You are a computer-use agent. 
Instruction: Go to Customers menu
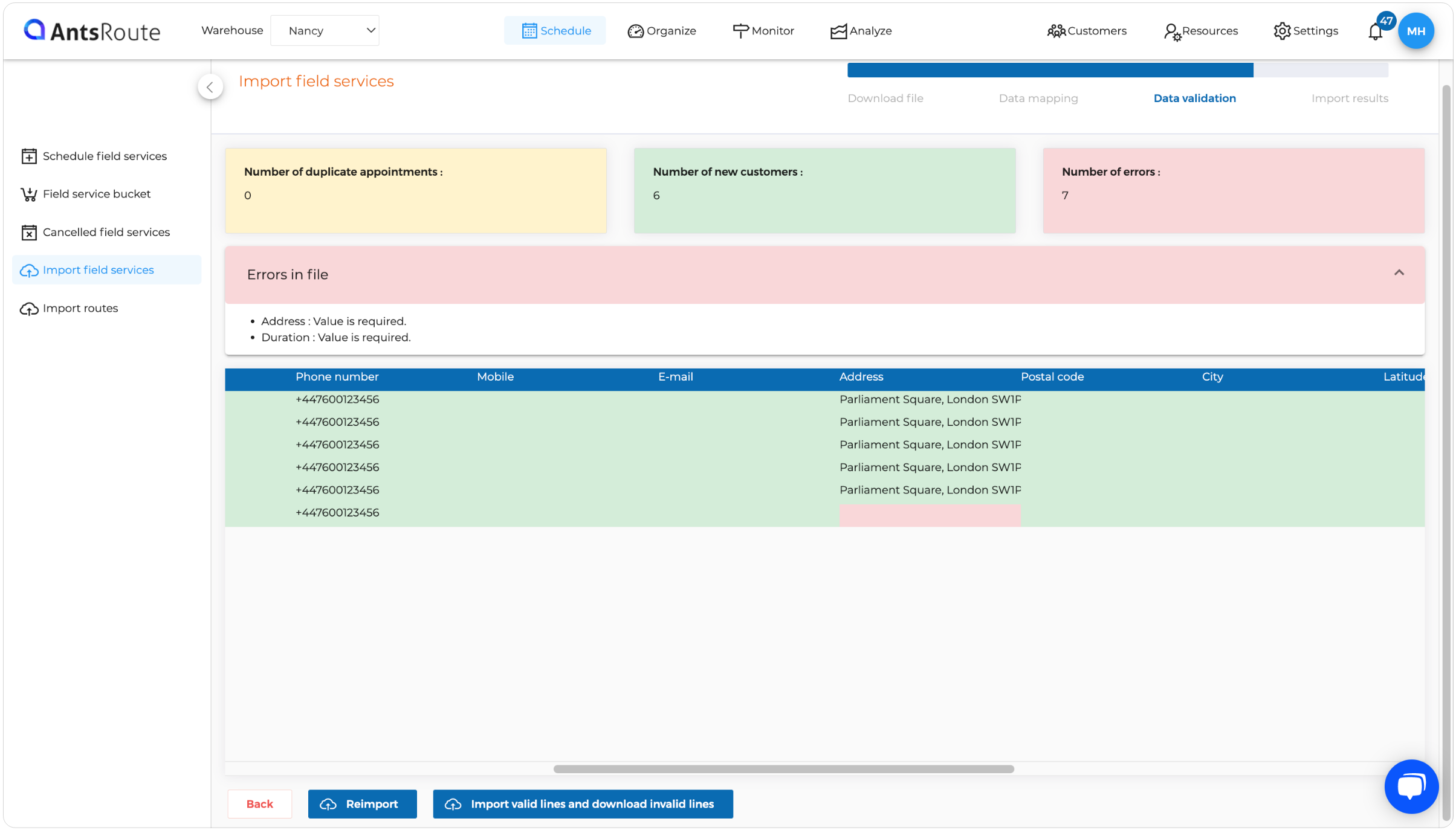[x=1087, y=30]
